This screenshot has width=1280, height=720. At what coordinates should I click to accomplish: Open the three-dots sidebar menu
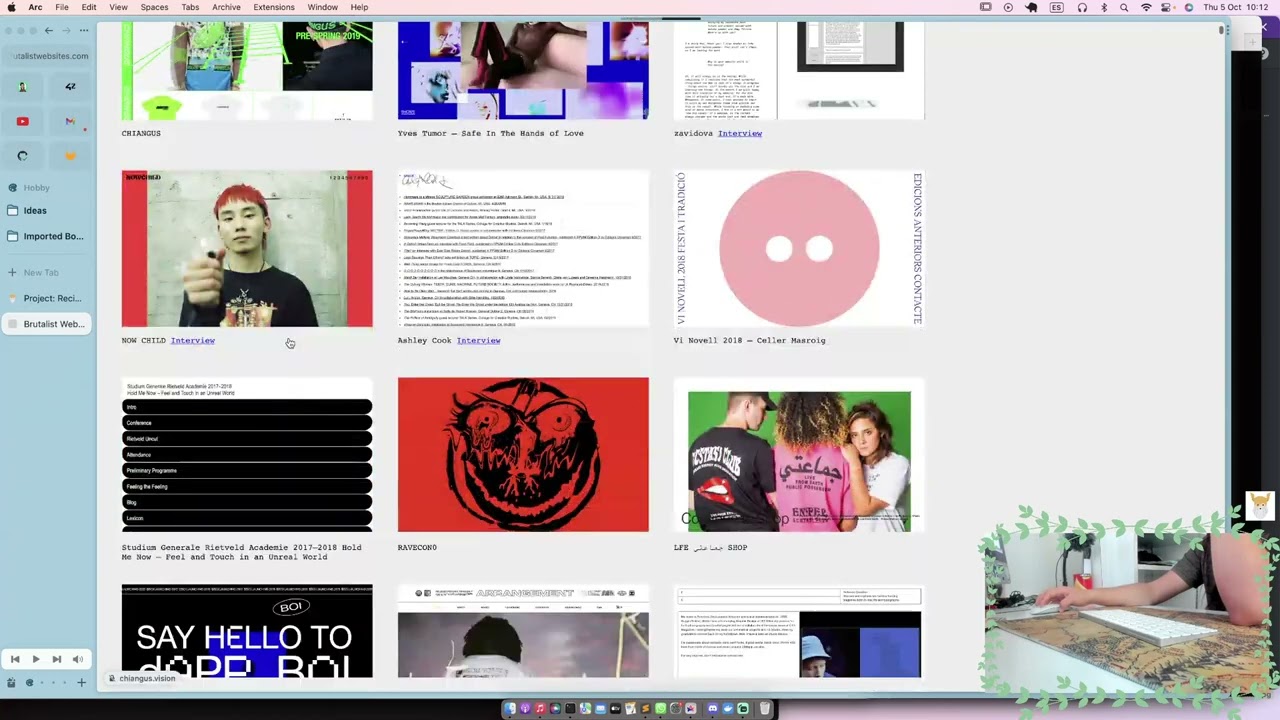(84, 31)
